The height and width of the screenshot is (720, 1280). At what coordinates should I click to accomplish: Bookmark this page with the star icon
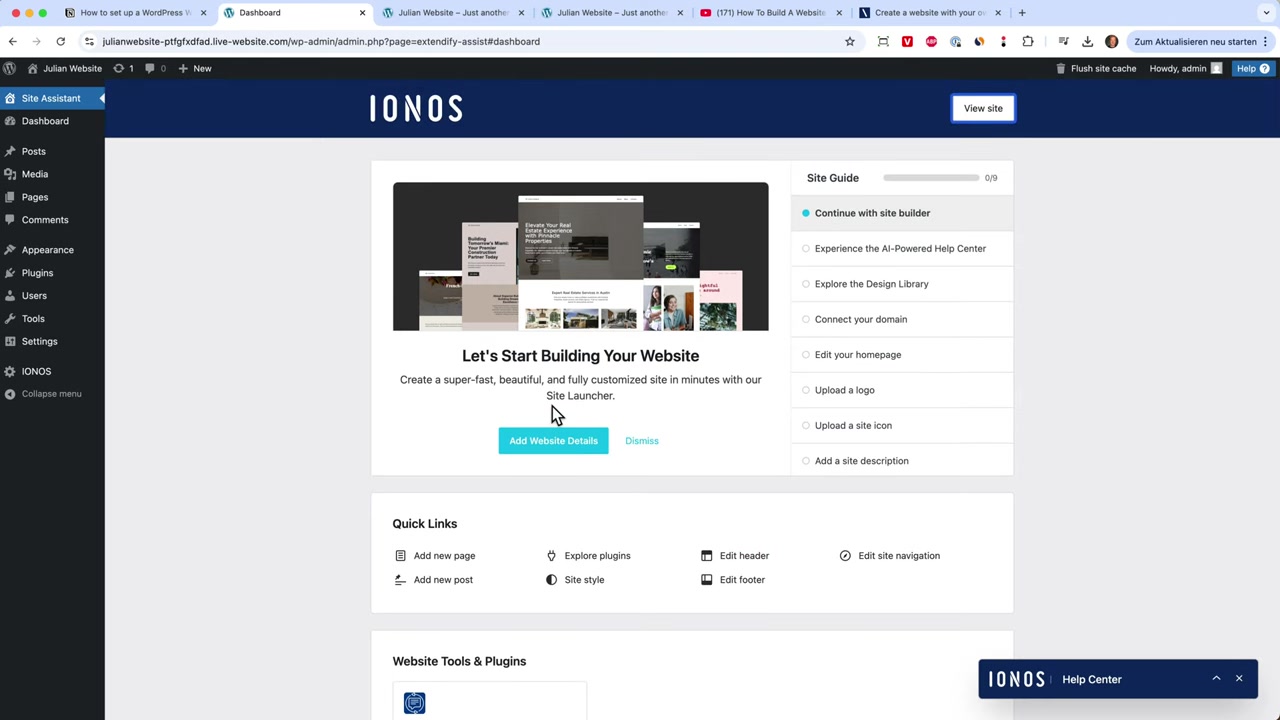(x=850, y=42)
